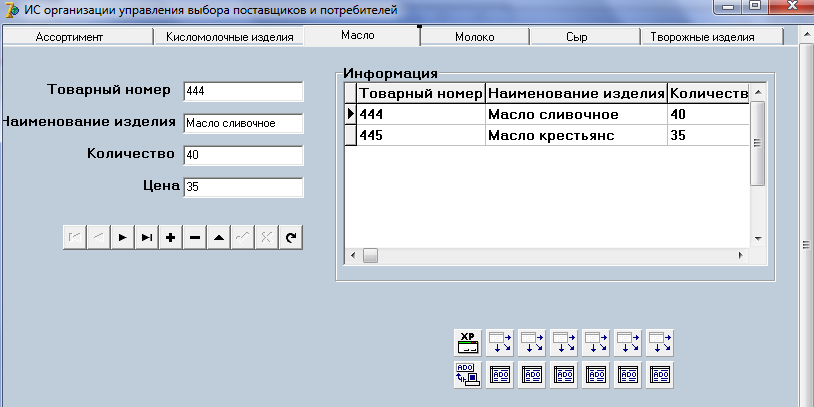Switch to the Ассортимент tab

[x=77, y=37]
